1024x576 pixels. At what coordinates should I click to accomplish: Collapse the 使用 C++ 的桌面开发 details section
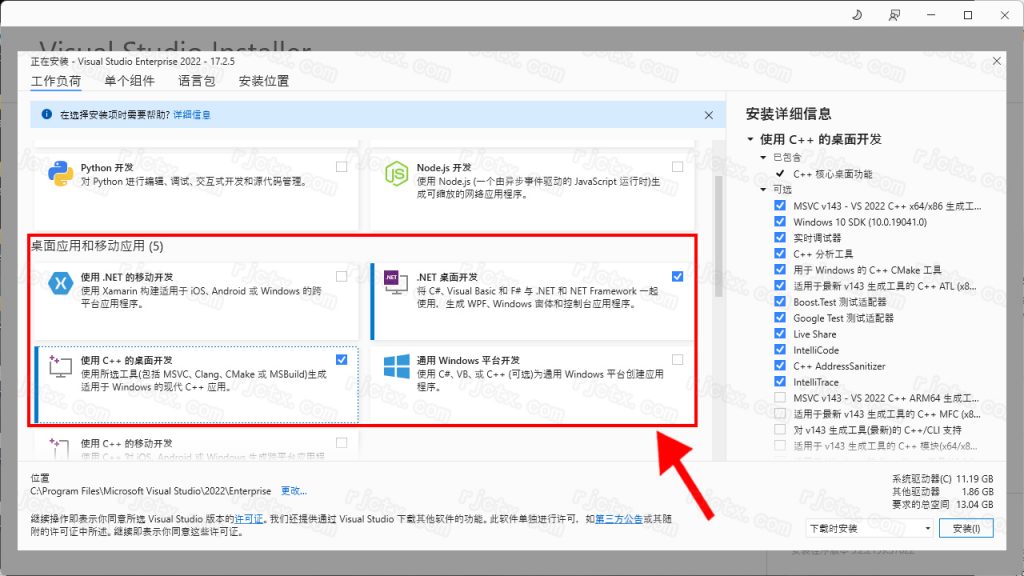point(750,140)
